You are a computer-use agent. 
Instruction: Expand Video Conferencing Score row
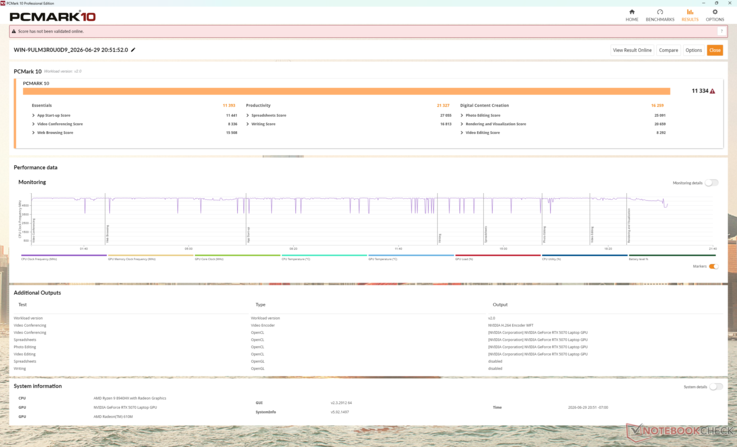point(33,124)
